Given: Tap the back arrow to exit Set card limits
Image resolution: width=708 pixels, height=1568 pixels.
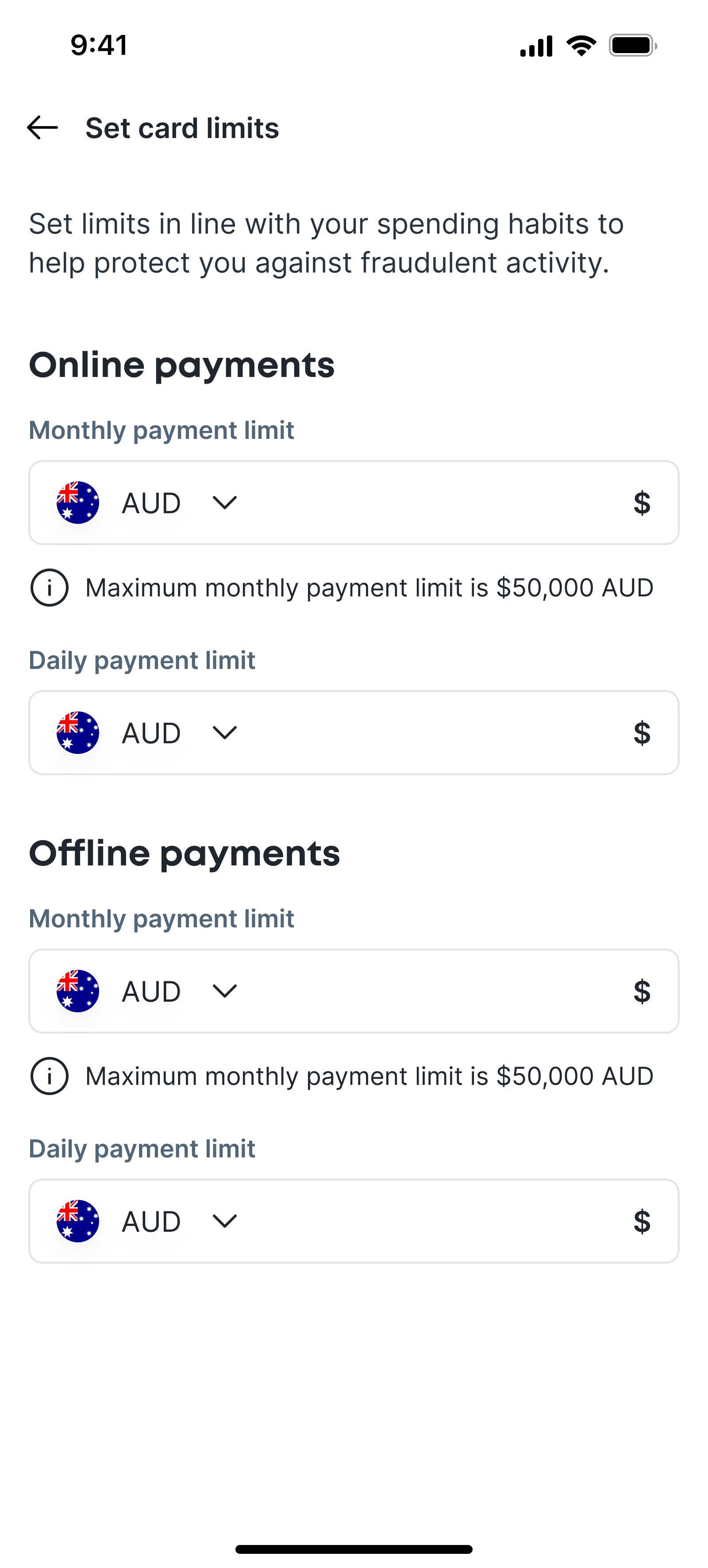Looking at the screenshot, I should (x=42, y=128).
